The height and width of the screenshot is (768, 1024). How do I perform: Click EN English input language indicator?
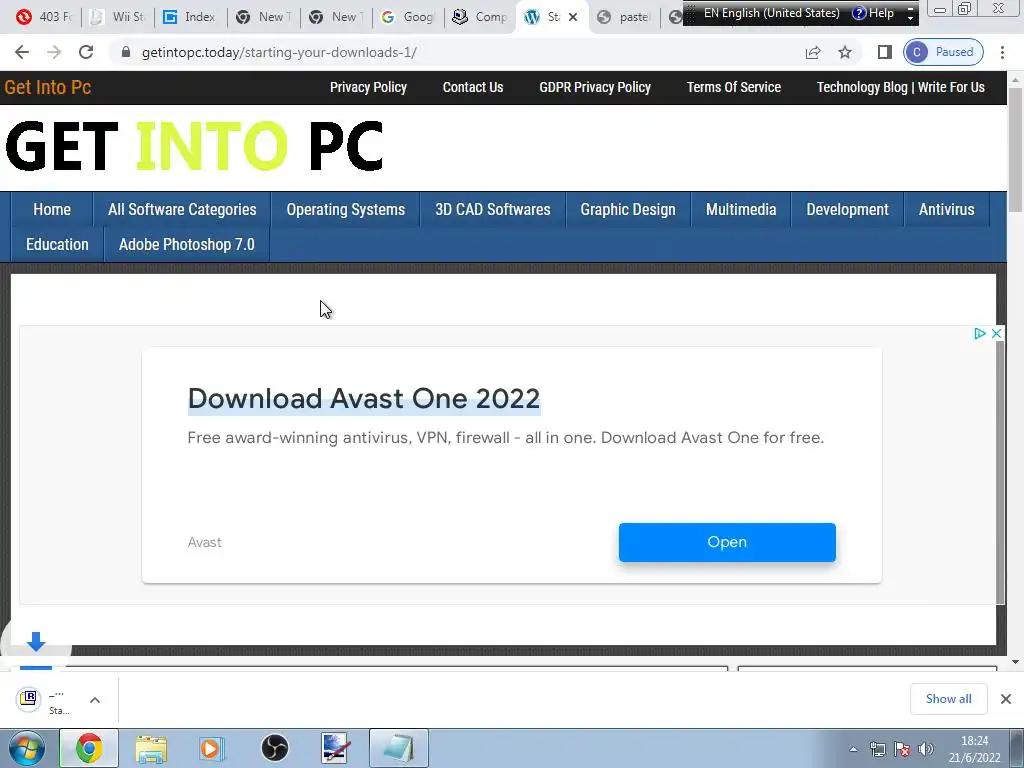tap(771, 13)
